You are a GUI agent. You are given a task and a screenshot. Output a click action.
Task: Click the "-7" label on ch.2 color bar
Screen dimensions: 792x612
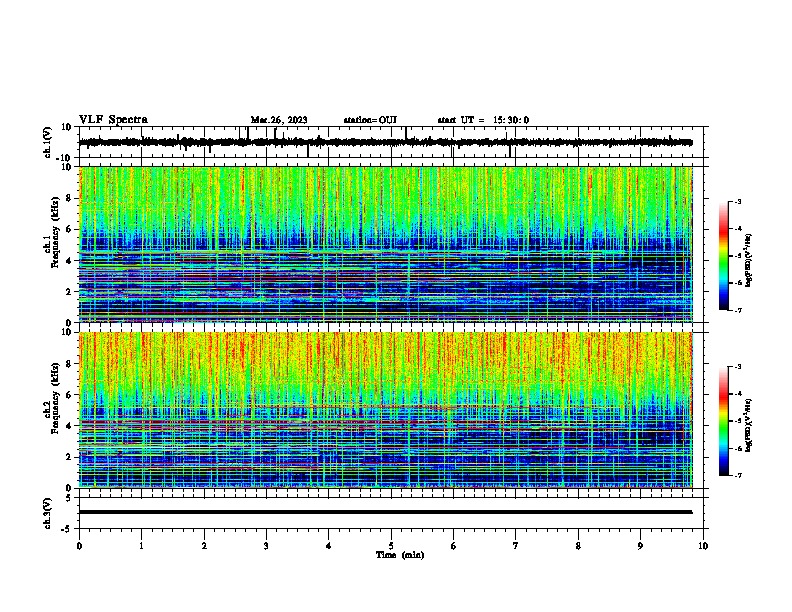tap(738, 476)
